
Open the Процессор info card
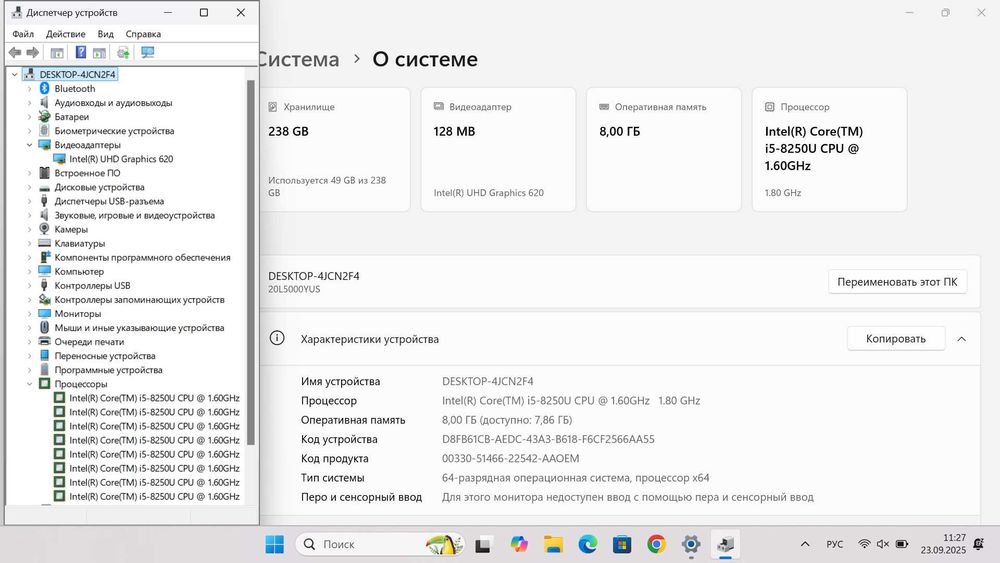click(829, 150)
